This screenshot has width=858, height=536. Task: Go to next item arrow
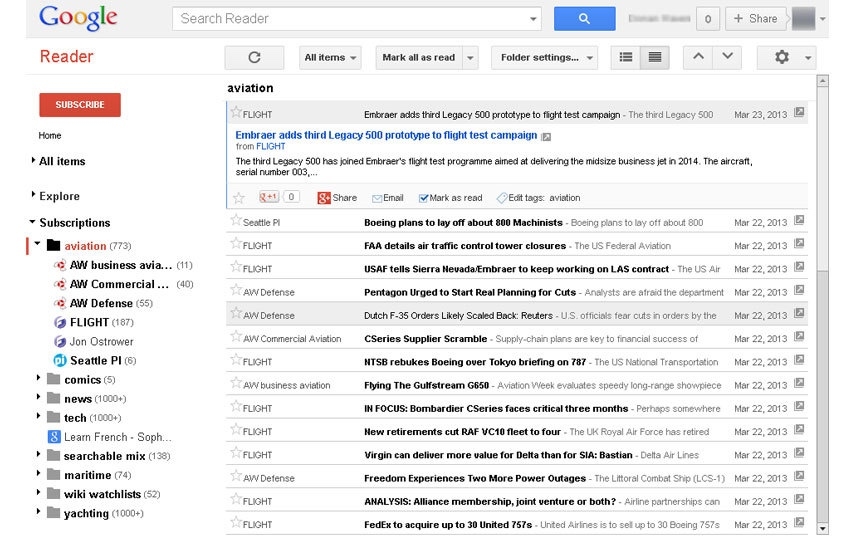727,57
